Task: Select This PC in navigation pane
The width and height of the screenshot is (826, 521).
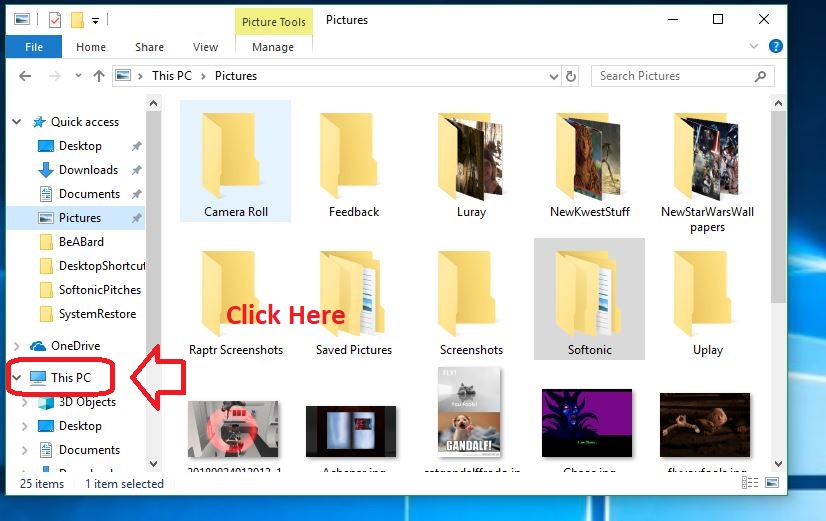Action: click(x=70, y=378)
